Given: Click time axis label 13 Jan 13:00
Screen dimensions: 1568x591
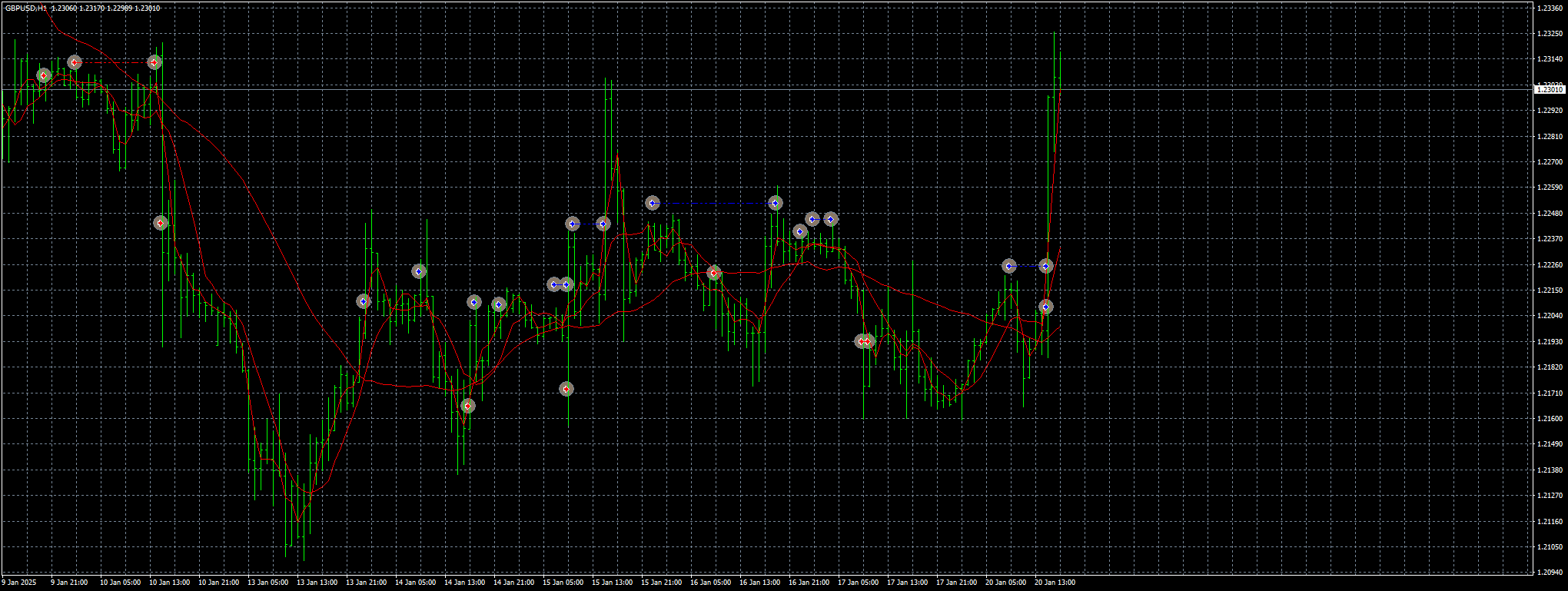Looking at the screenshot, I should pos(317,583).
